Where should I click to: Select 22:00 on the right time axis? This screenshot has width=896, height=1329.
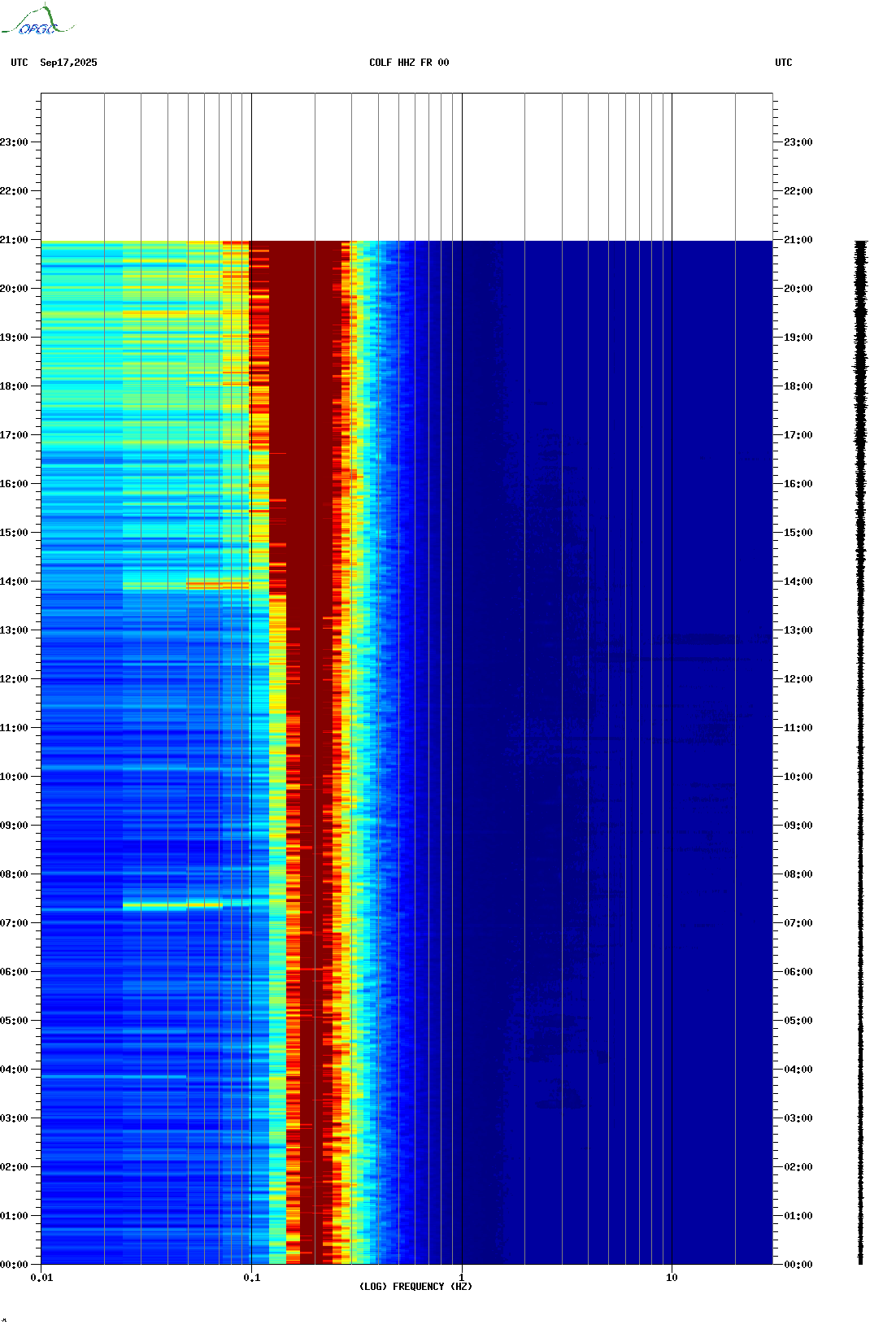coord(798,191)
